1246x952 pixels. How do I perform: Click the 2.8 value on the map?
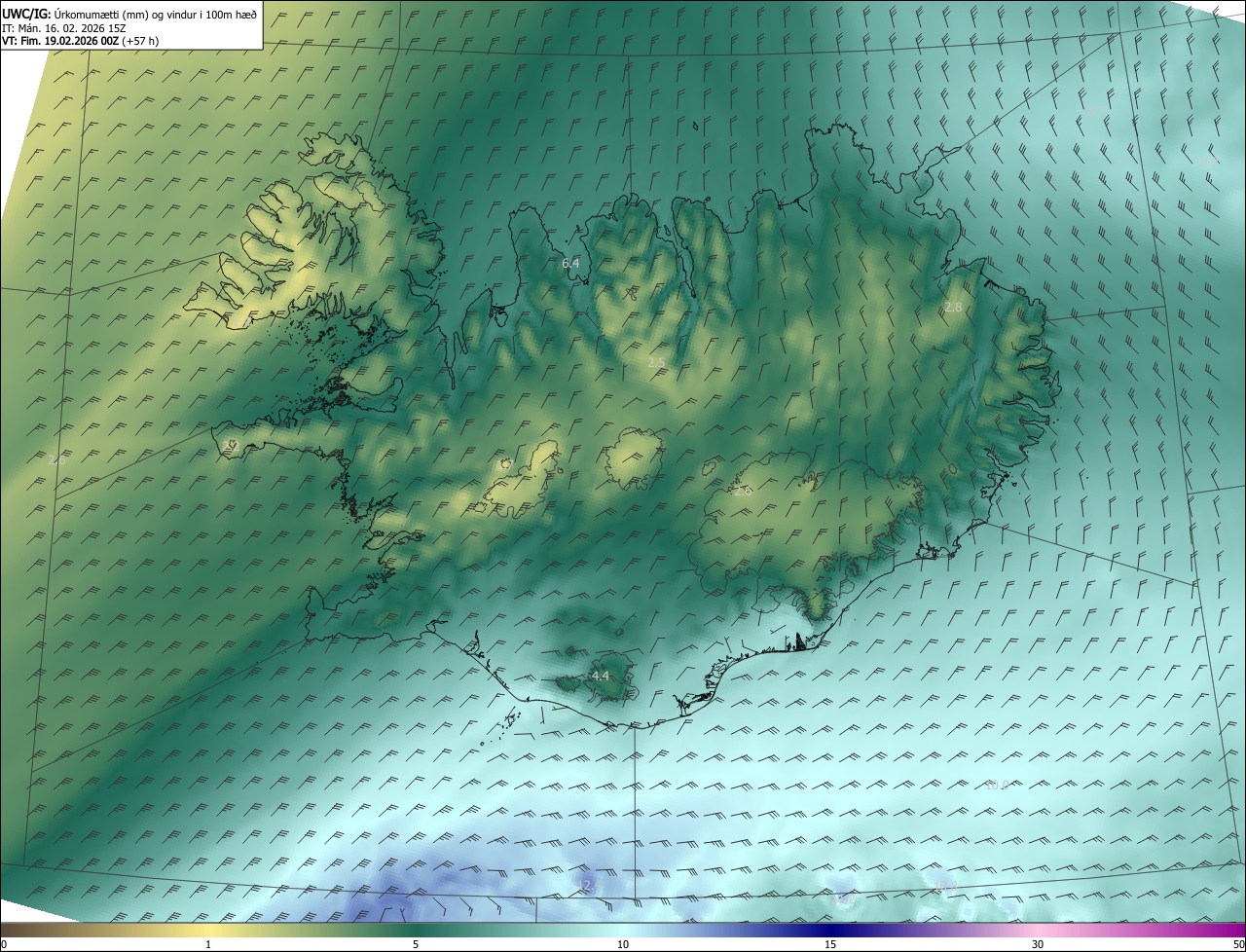coord(953,307)
